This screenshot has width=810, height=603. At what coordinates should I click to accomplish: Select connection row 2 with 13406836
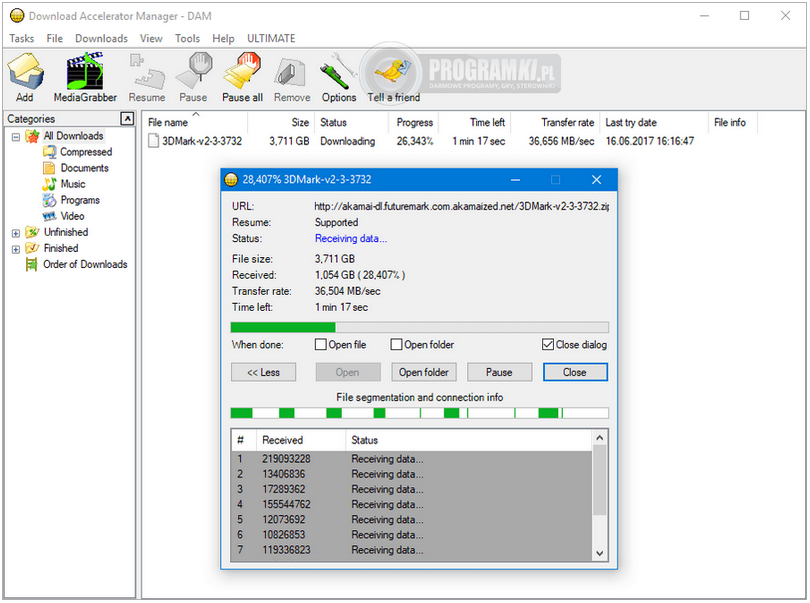point(412,474)
